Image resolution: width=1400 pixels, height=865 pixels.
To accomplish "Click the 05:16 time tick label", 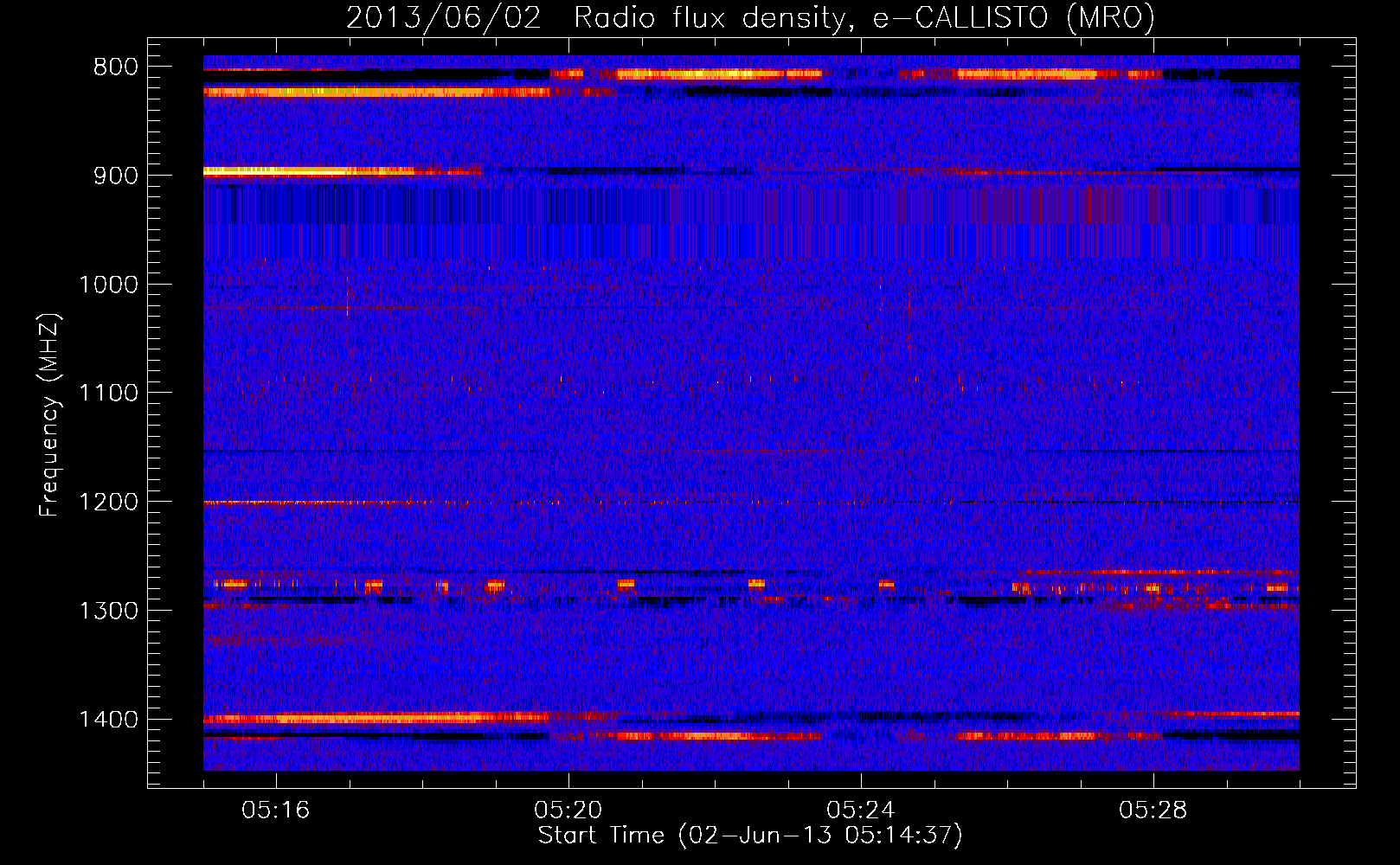I will [x=276, y=811].
